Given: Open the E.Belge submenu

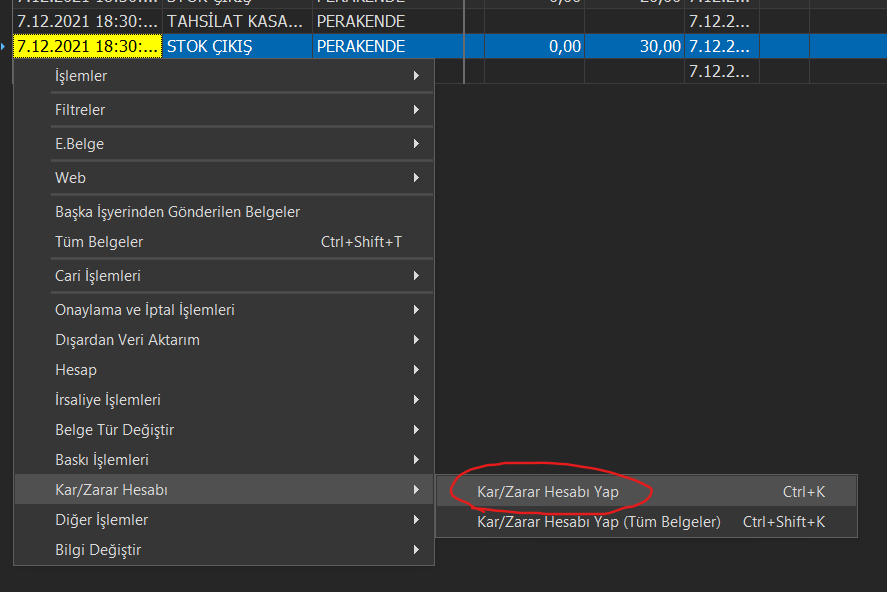Looking at the screenshot, I should tap(79, 144).
